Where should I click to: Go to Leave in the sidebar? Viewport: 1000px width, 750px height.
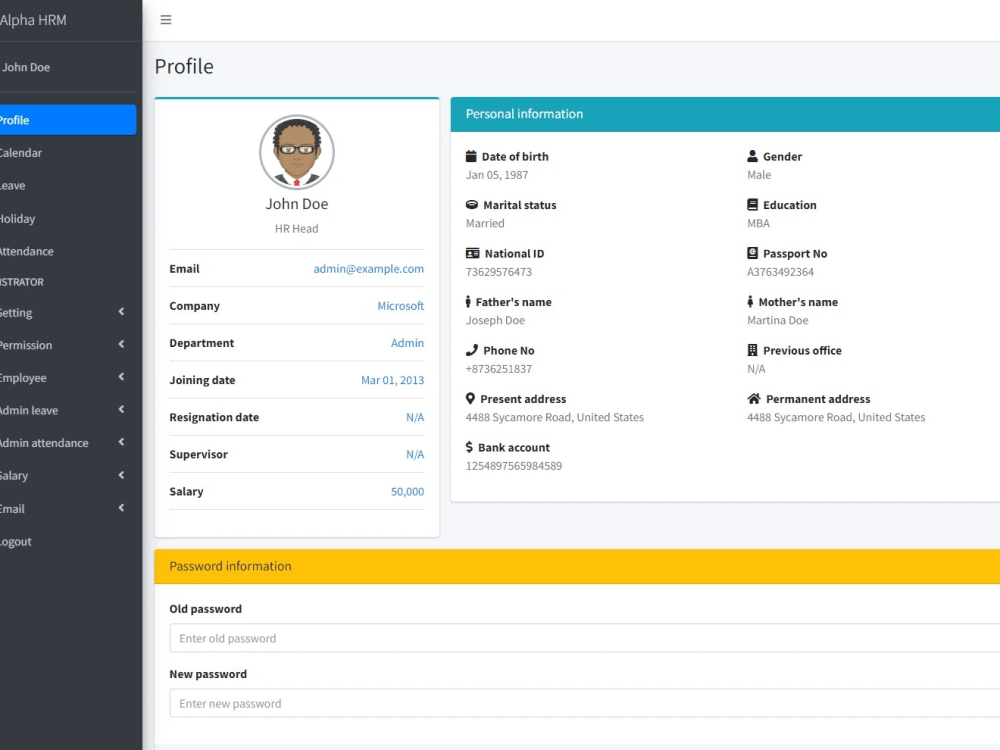[67, 186]
